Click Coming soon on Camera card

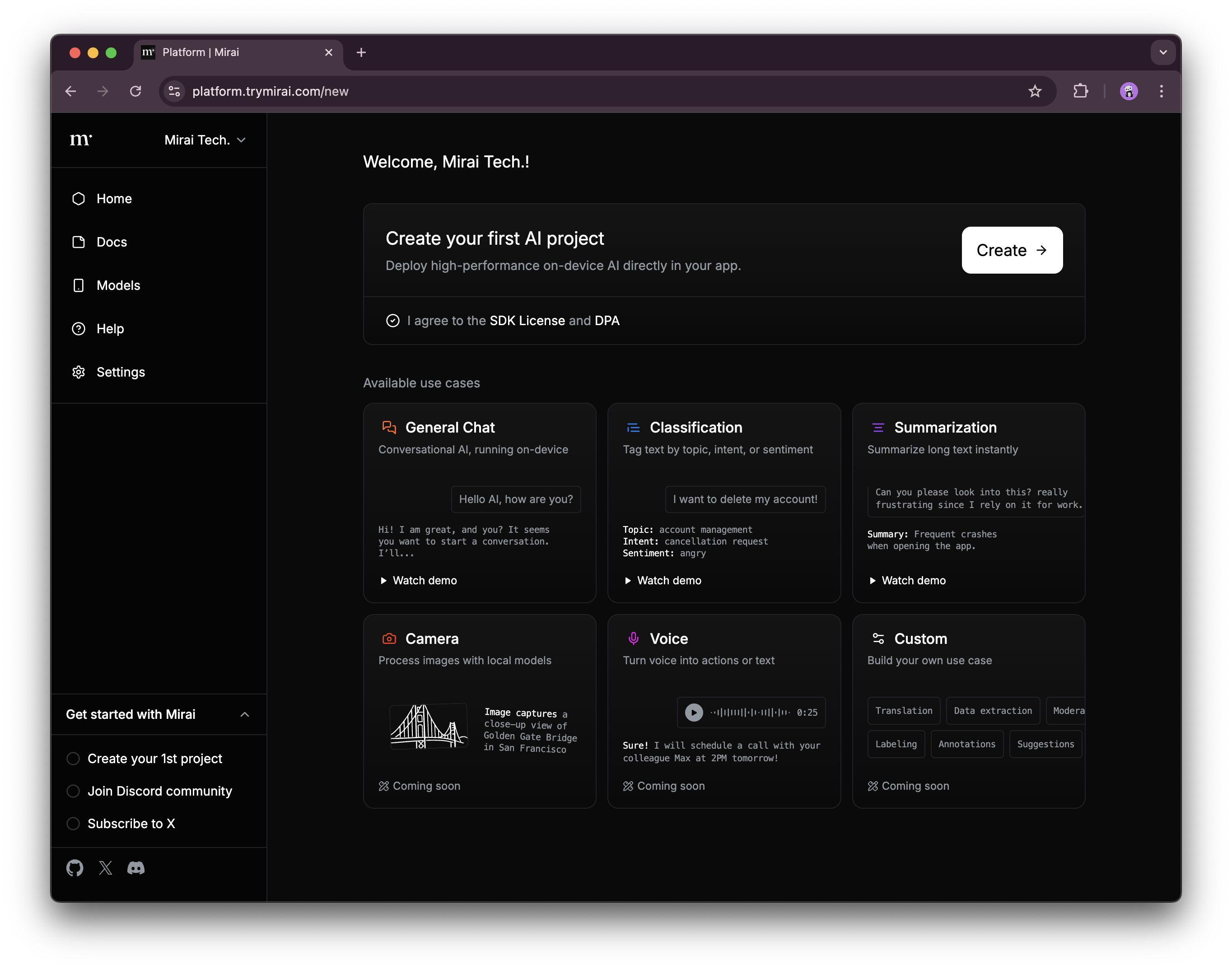(420, 786)
